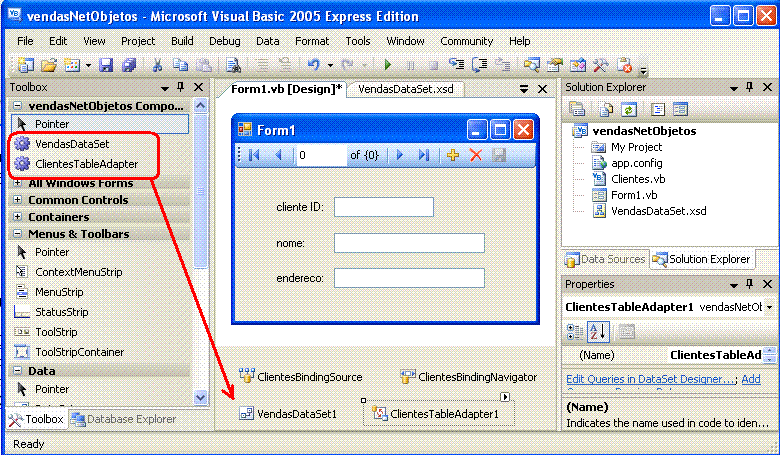Click Move First on Form1 navigator
The height and width of the screenshot is (455, 780).
[254, 155]
